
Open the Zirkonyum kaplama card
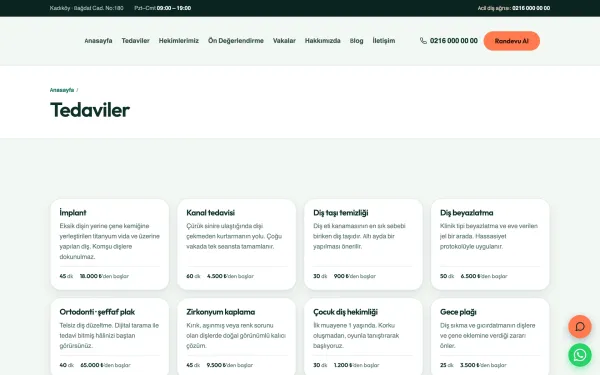(236, 337)
